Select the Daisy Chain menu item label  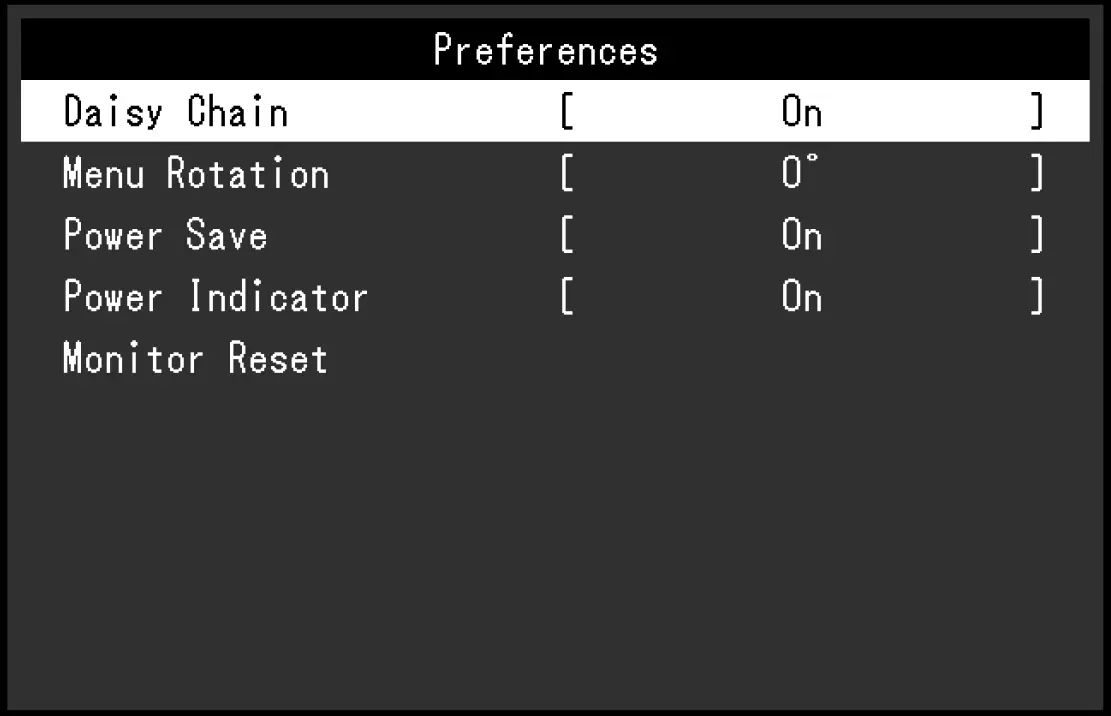tap(176, 112)
